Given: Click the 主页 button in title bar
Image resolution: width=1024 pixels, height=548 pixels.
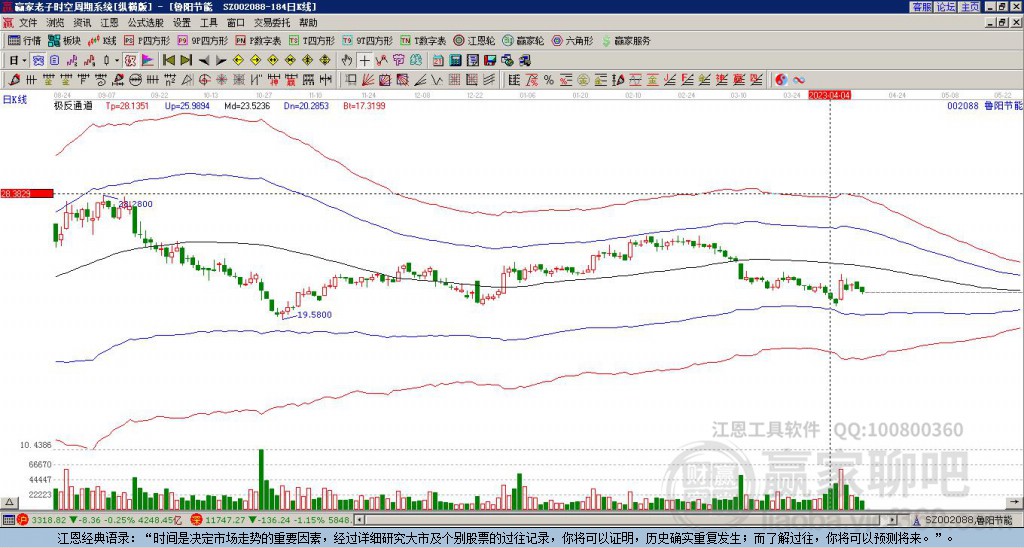Looking at the screenshot, I should [970, 7].
